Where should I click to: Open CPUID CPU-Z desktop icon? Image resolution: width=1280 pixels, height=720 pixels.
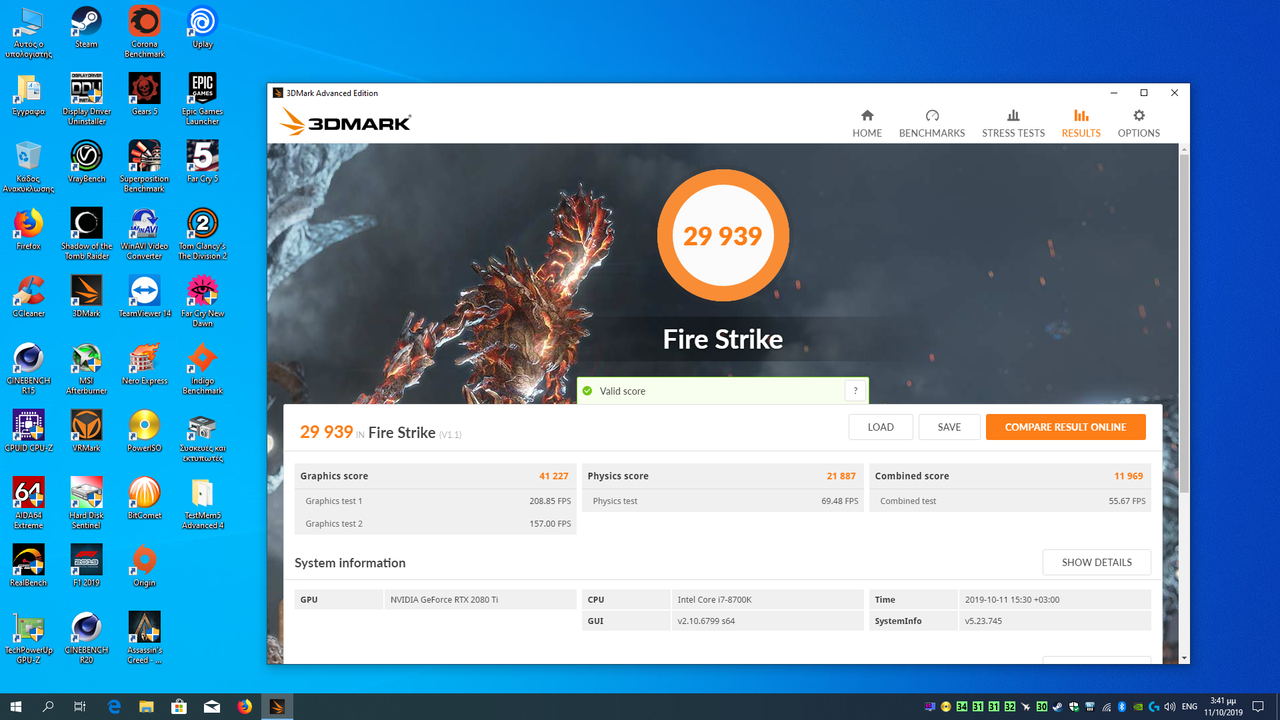click(x=28, y=431)
